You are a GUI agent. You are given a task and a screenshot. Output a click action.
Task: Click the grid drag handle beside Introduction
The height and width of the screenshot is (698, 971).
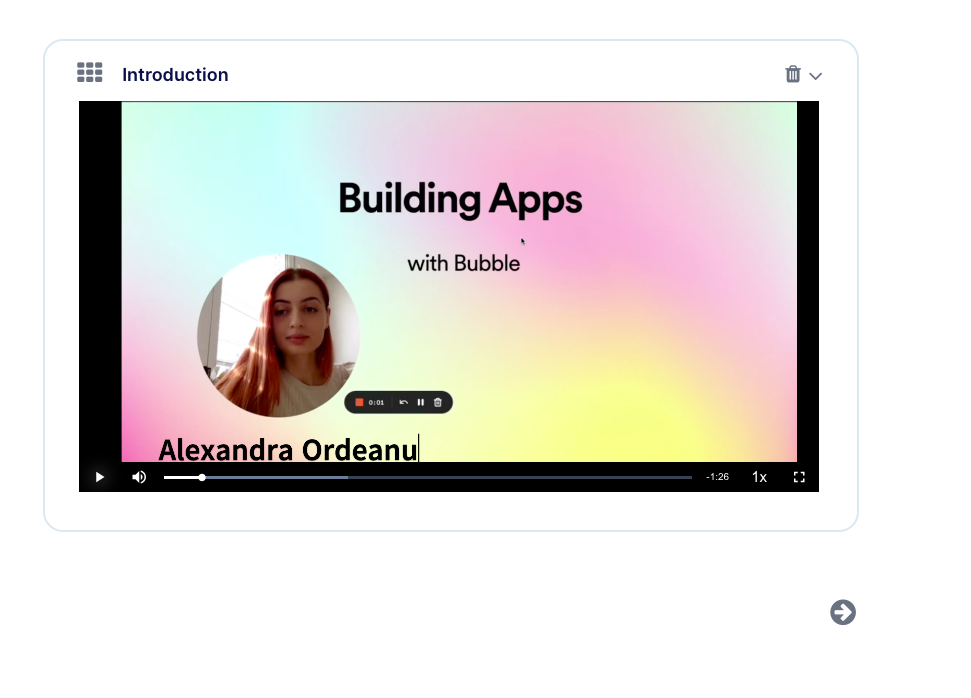pyautogui.click(x=90, y=72)
